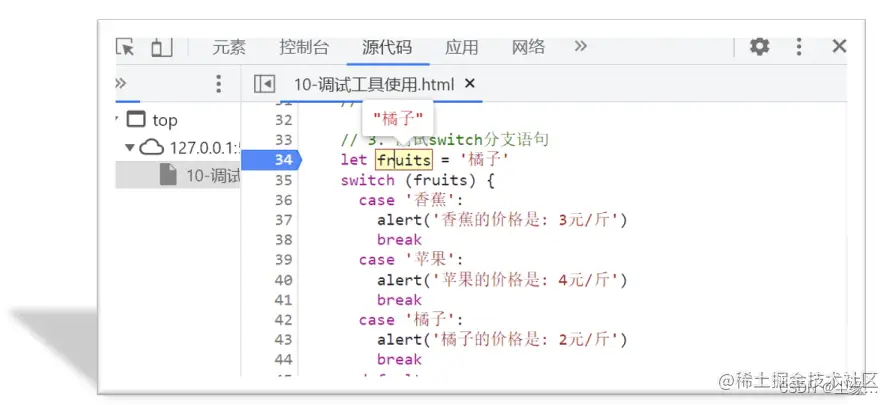Activate the inspect element picker icon

pos(125,47)
